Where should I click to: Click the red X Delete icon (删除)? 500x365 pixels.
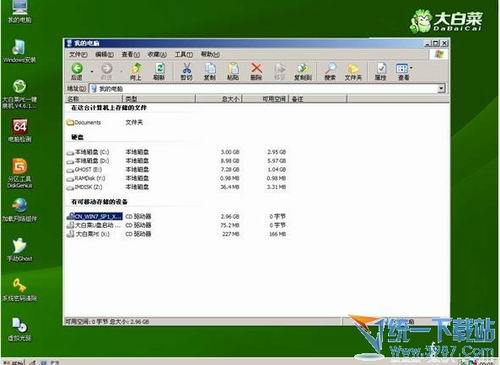coord(256,71)
